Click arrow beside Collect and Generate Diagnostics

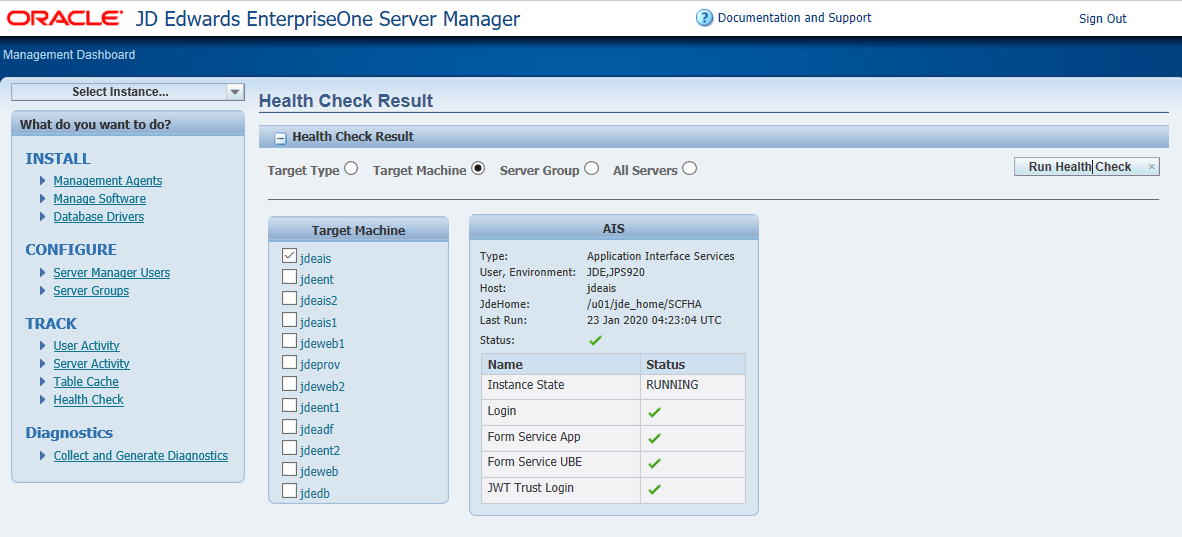click(x=42, y=456)
